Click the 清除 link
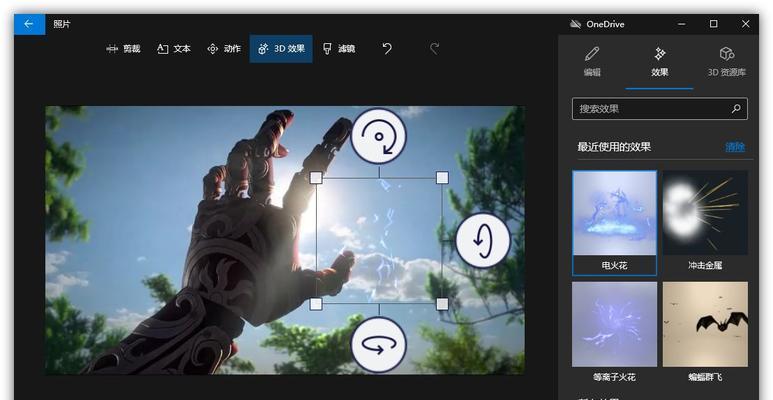773x400 pixels. point(735,147)
